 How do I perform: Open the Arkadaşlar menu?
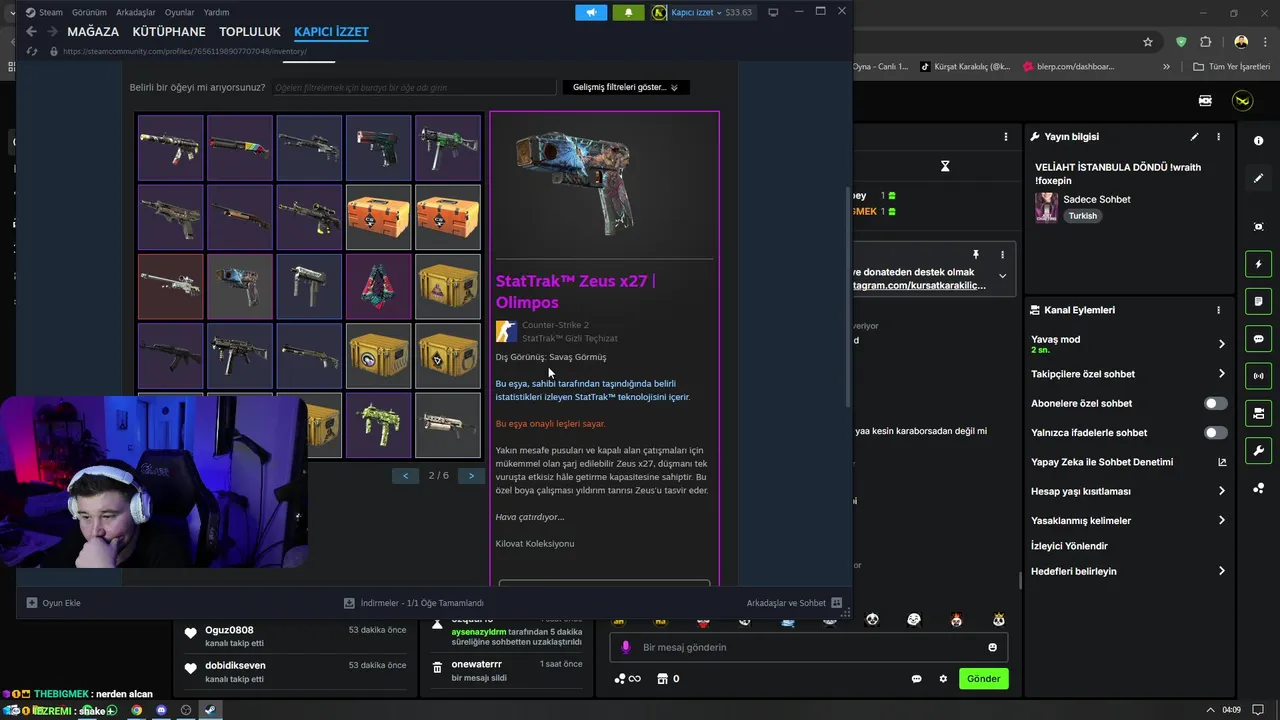click(x=135, y=12)
